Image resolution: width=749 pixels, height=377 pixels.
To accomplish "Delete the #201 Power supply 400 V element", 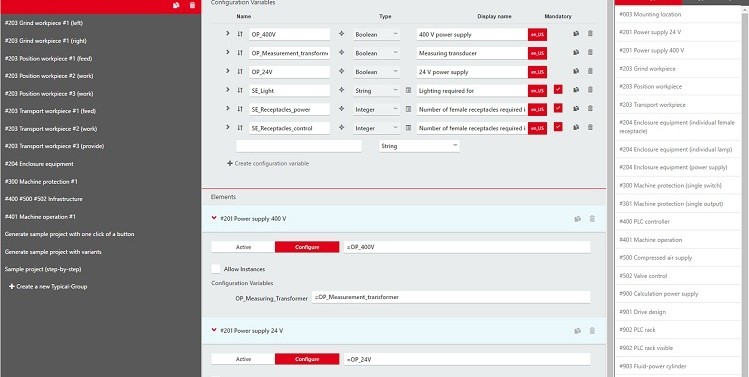I will pyautogui.click(x=592, y=219).
